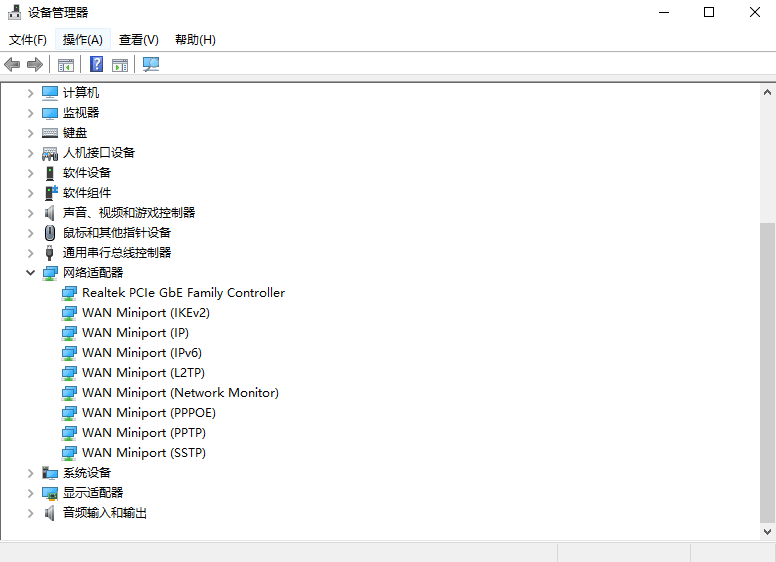Click the 监视器 monitor category icon
Image resolution: width=776 pixels, height=562 pixels.
click(50, 113)
